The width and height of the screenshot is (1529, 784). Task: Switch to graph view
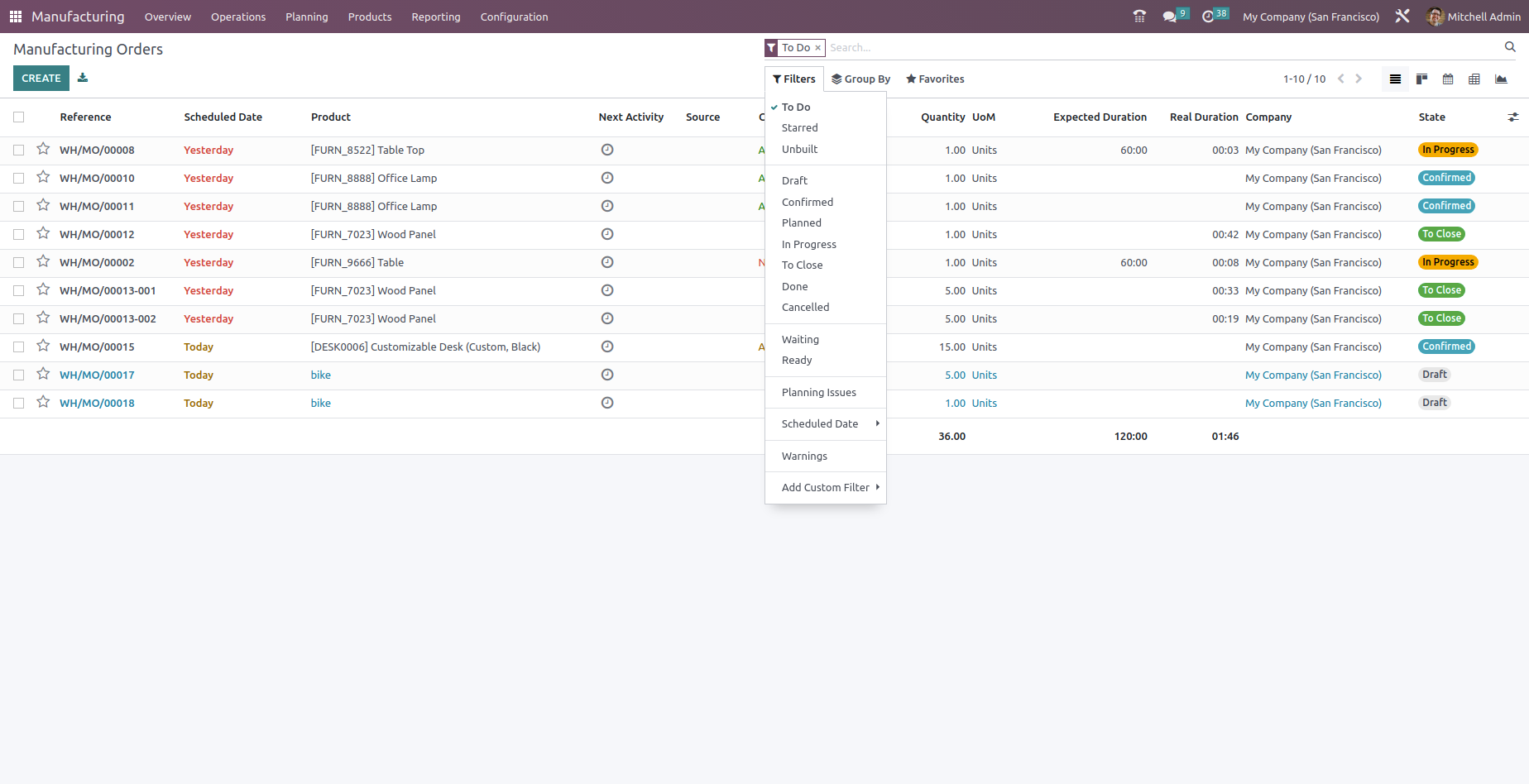coord(1501,79)
